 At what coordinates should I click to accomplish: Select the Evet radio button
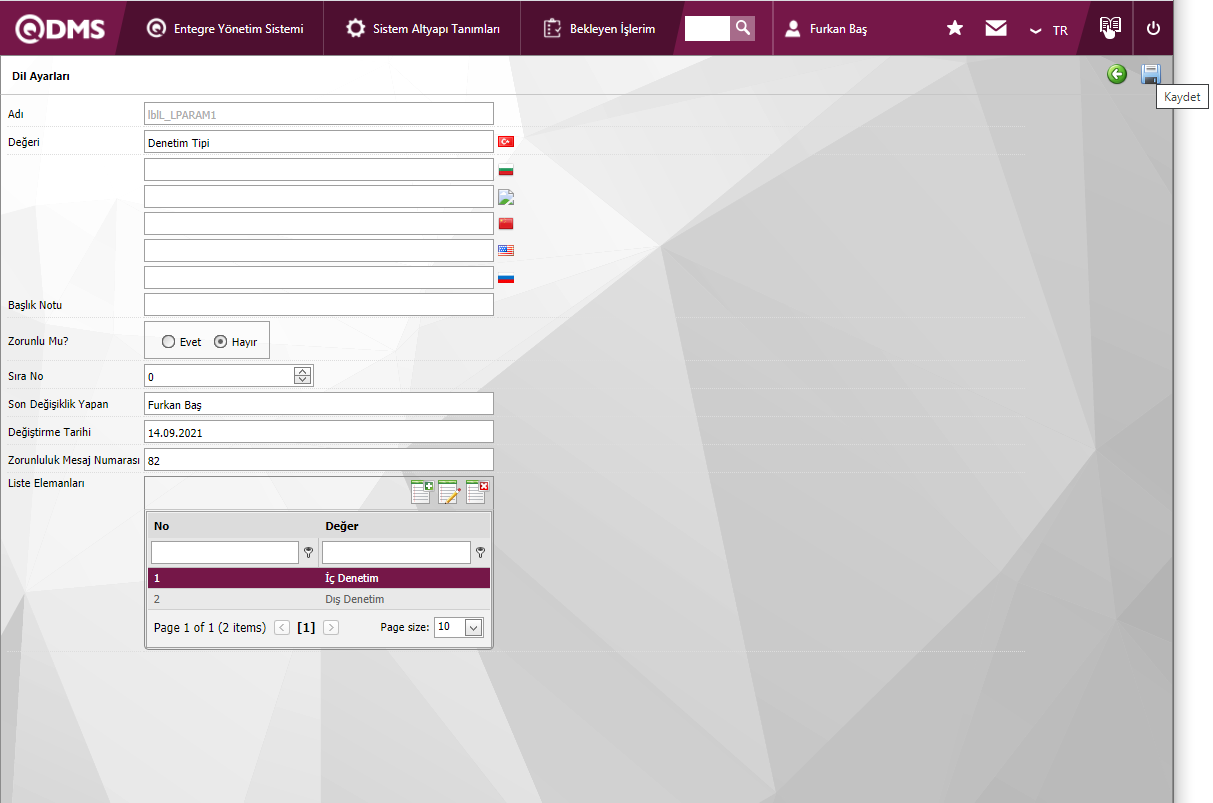pos(168,342)
